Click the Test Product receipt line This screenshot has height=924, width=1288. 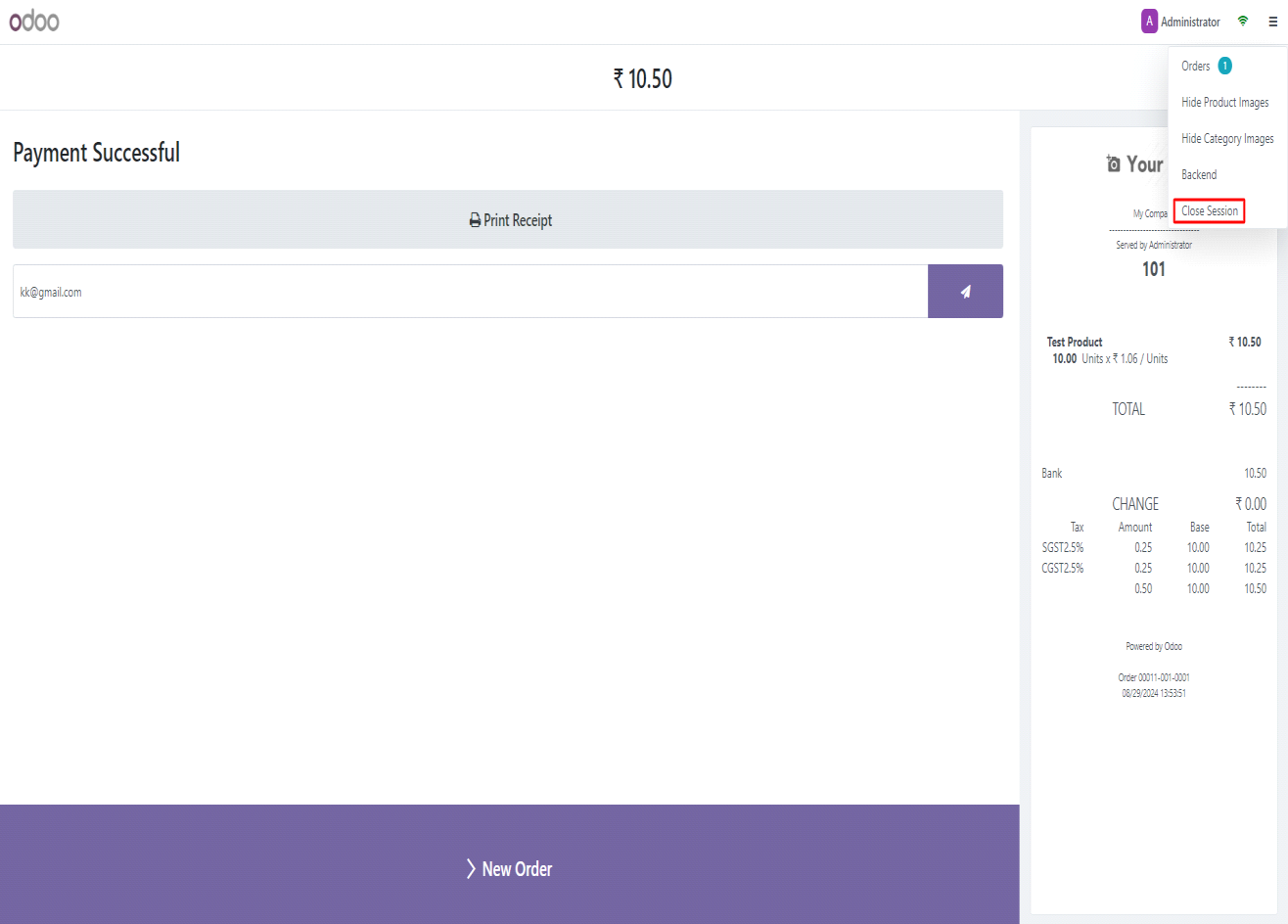1075,342
